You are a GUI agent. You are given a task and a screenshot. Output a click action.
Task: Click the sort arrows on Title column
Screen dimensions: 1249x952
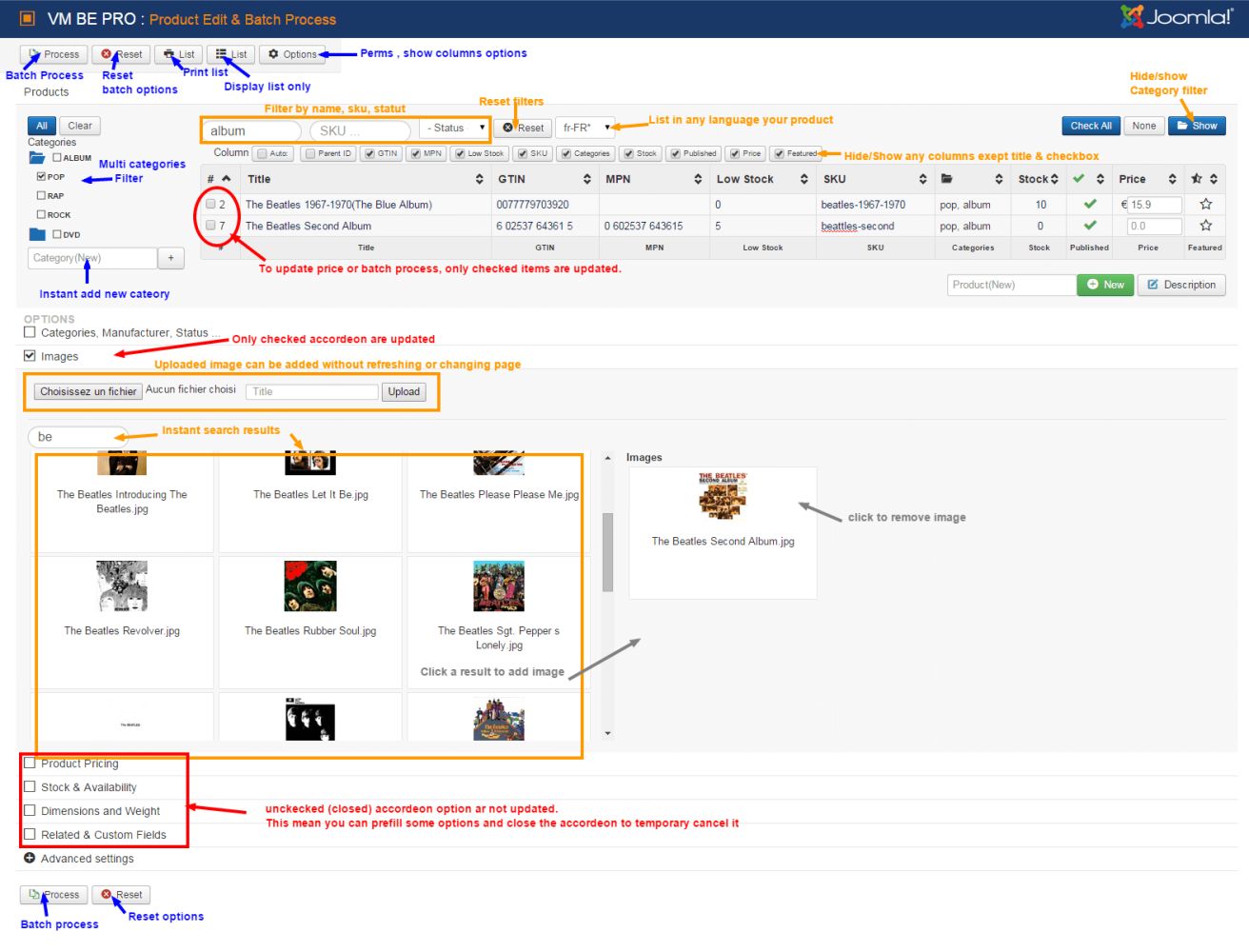point(479,179)
